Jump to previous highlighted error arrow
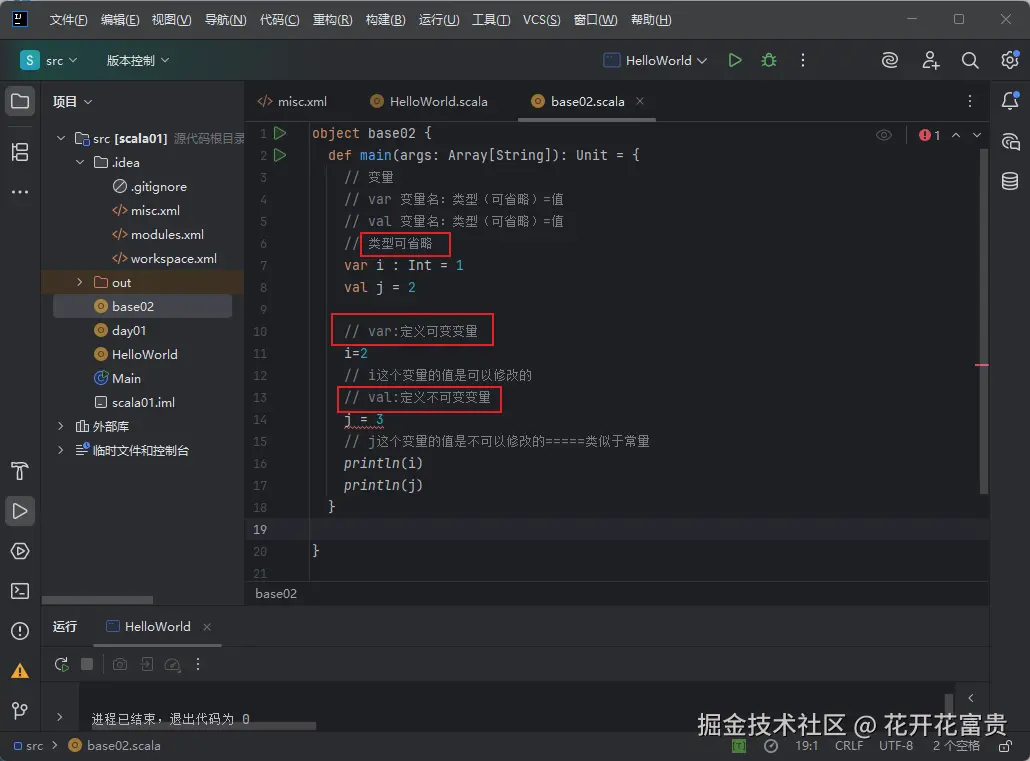The image size is (1030, 761). pos(956,135)
